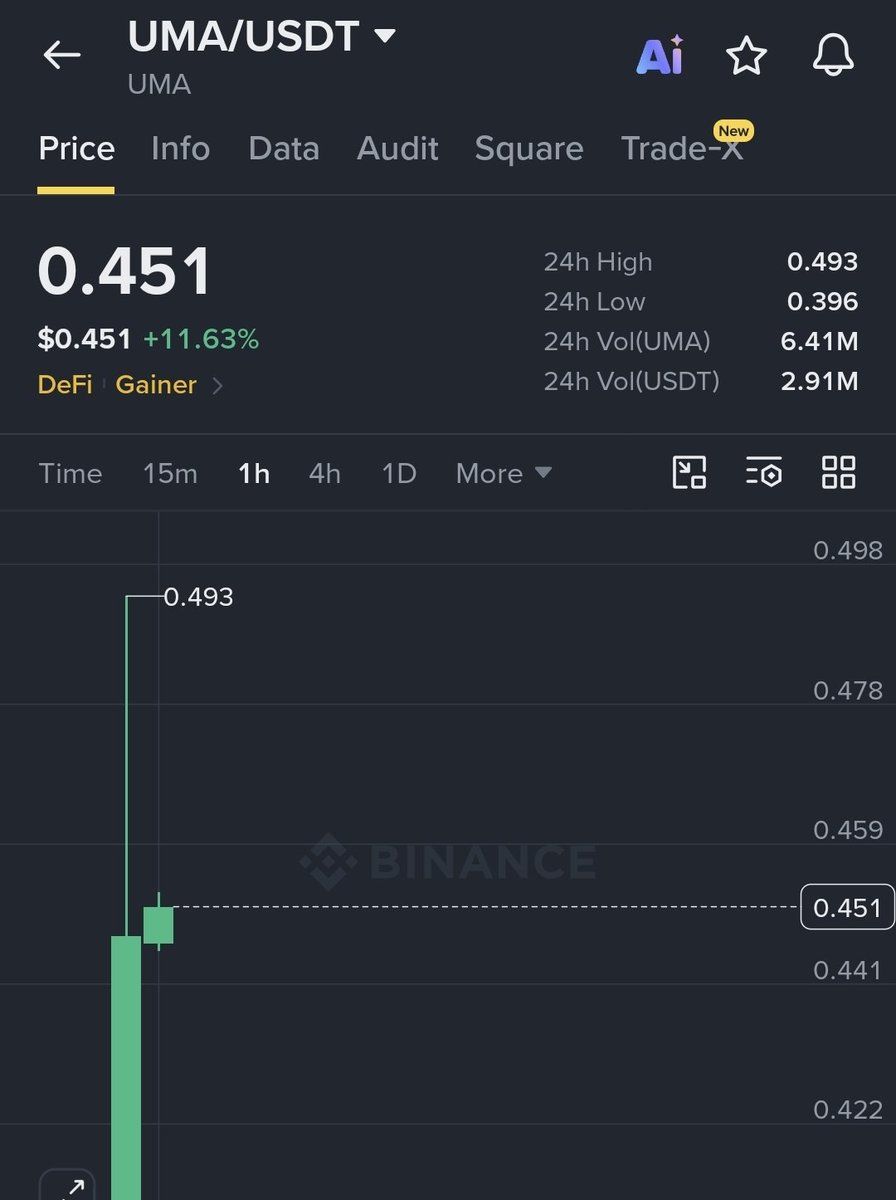Click the 24h Vol(USDT) value 2.91M
This screenshot has width=896, height=1200.
click(819, 381)
